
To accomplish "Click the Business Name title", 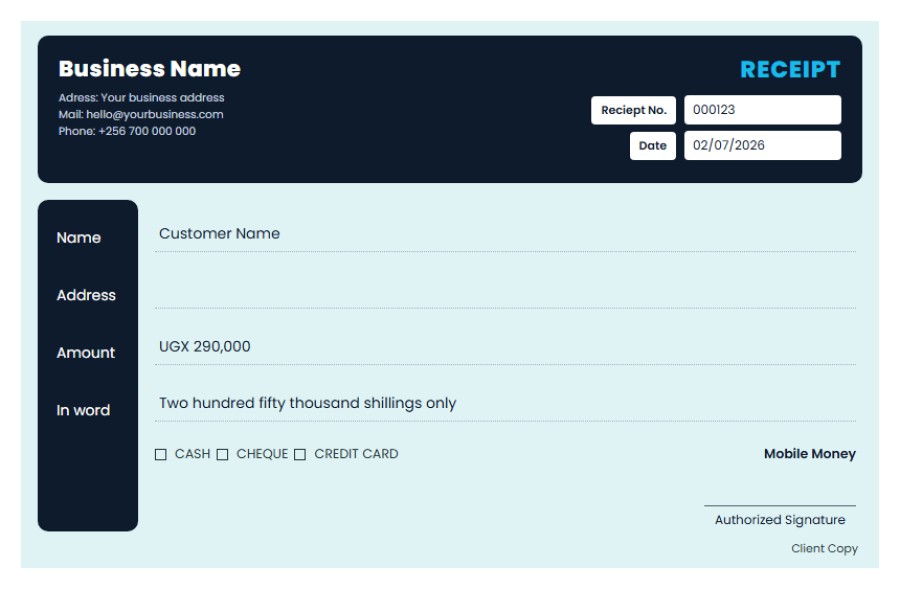I will 149,69.
